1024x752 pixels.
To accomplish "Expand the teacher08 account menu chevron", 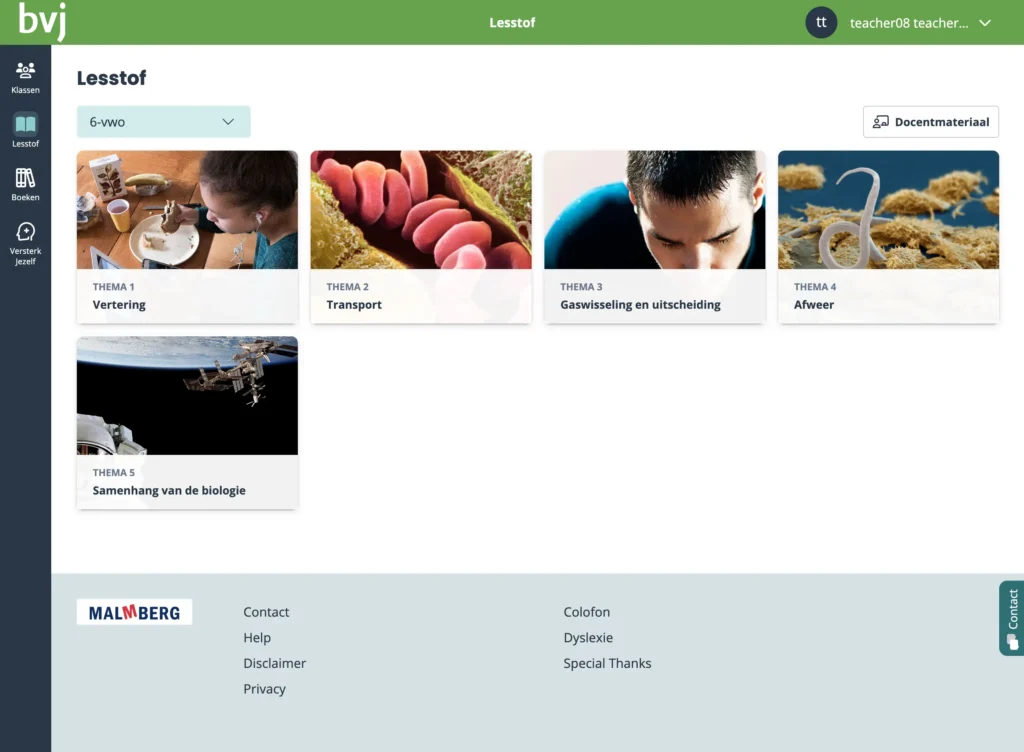I will 984,23.
